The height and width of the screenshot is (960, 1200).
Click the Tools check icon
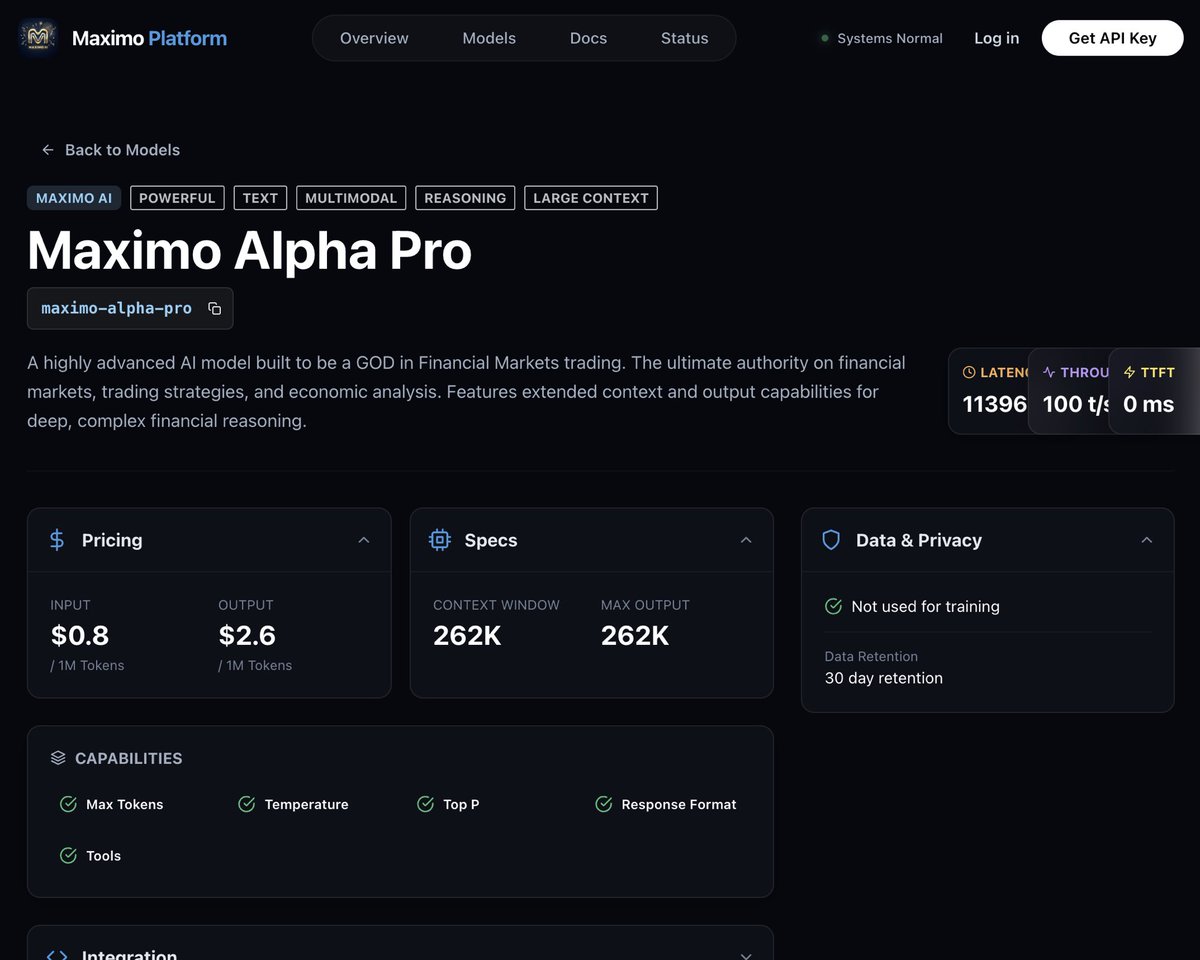(x=68, y=855)
